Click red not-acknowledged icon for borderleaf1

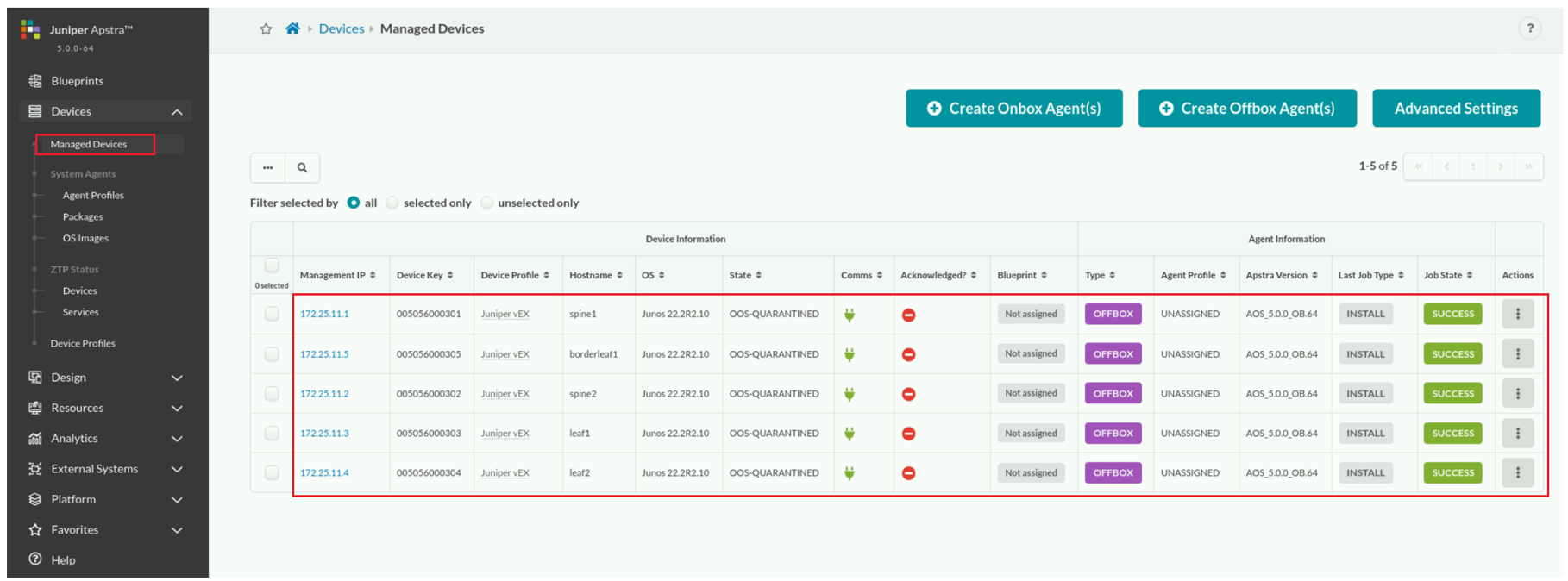pos(908,354)
